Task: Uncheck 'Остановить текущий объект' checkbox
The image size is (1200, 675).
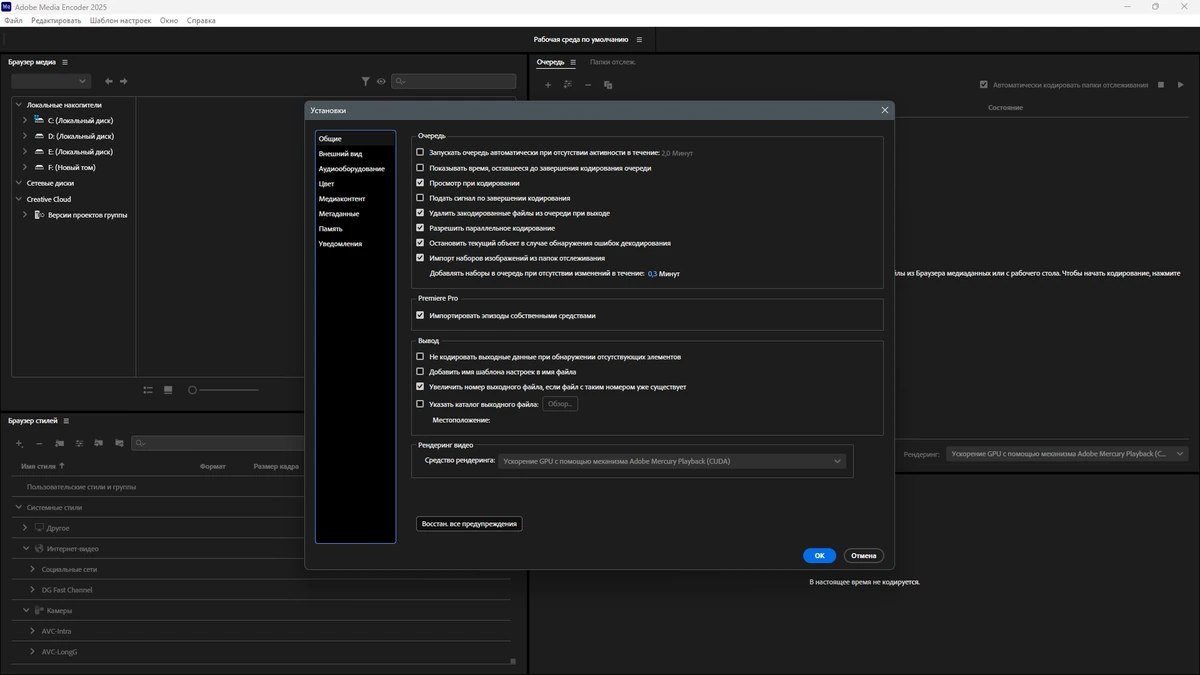Action: tap(420, 243)
